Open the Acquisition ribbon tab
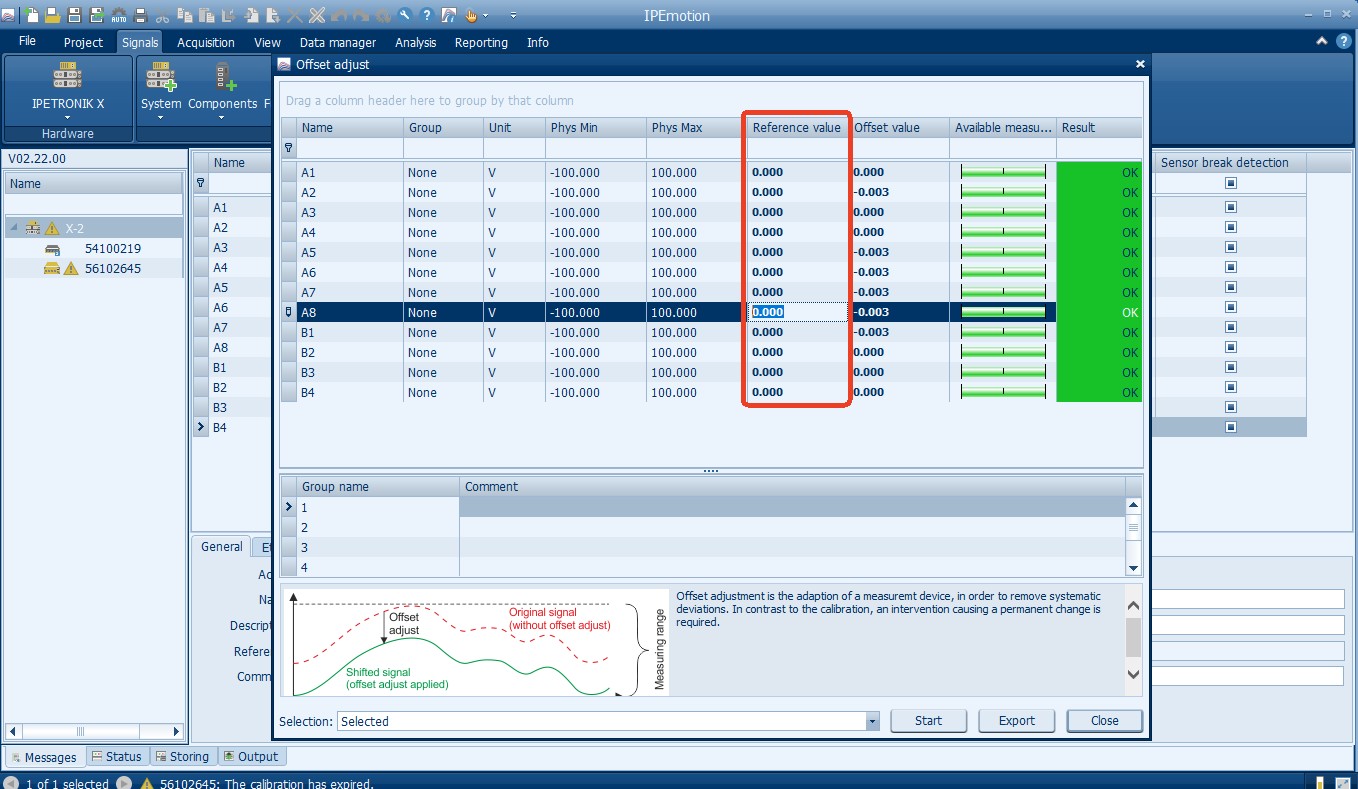Image resolution: width=1358 pixels, height=789 pixels. pyautogui.click(x=205, y=42)
